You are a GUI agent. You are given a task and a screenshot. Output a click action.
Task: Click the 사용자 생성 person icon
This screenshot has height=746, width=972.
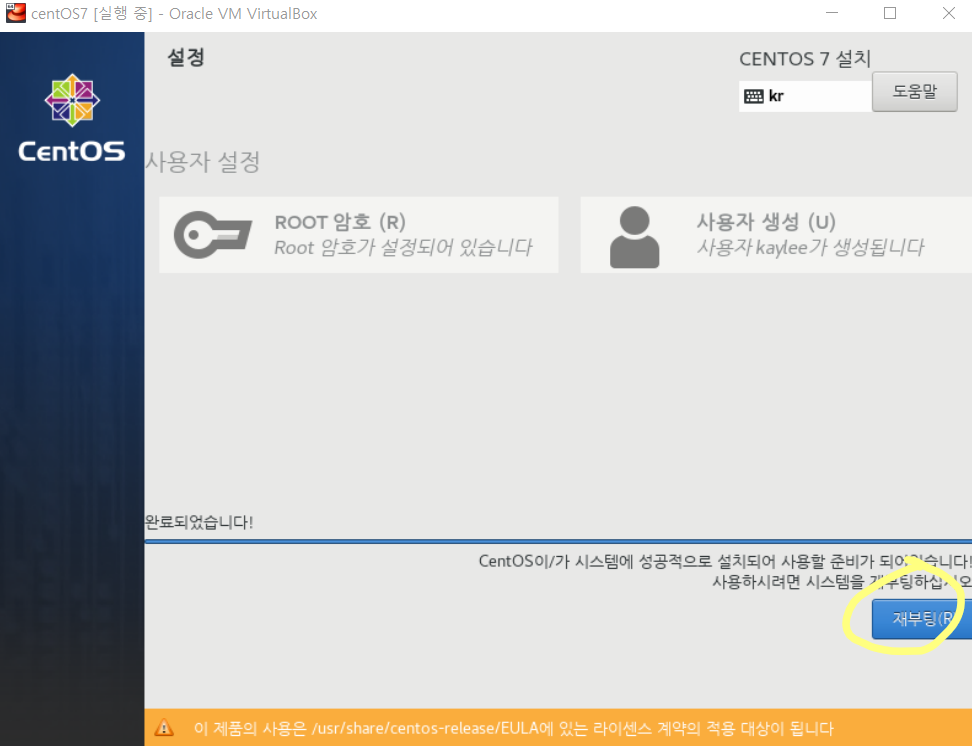click(634, 237)
